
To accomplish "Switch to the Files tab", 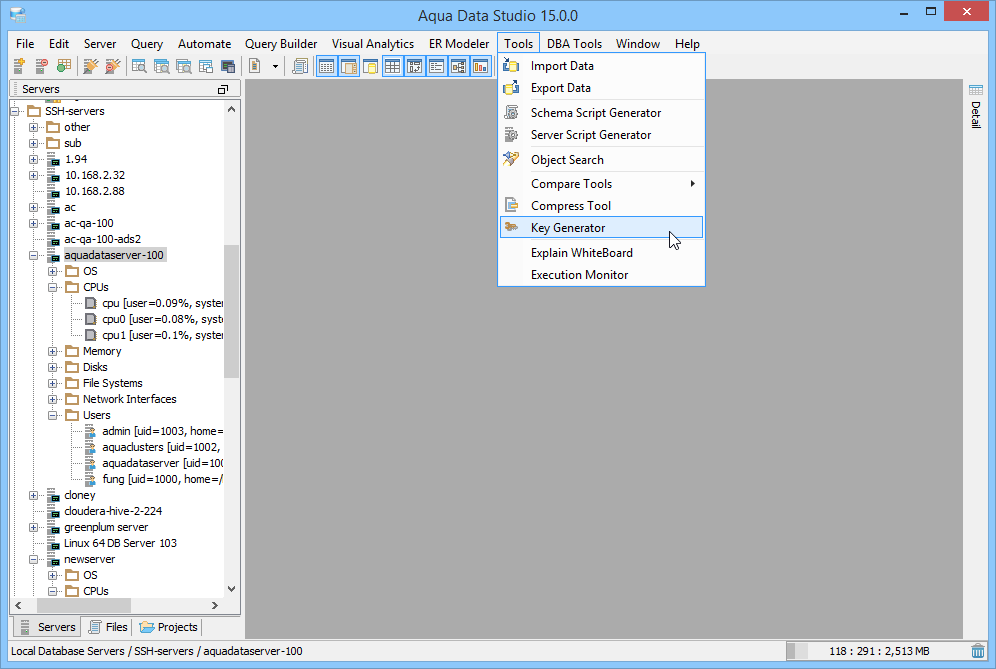I will 108,627.
